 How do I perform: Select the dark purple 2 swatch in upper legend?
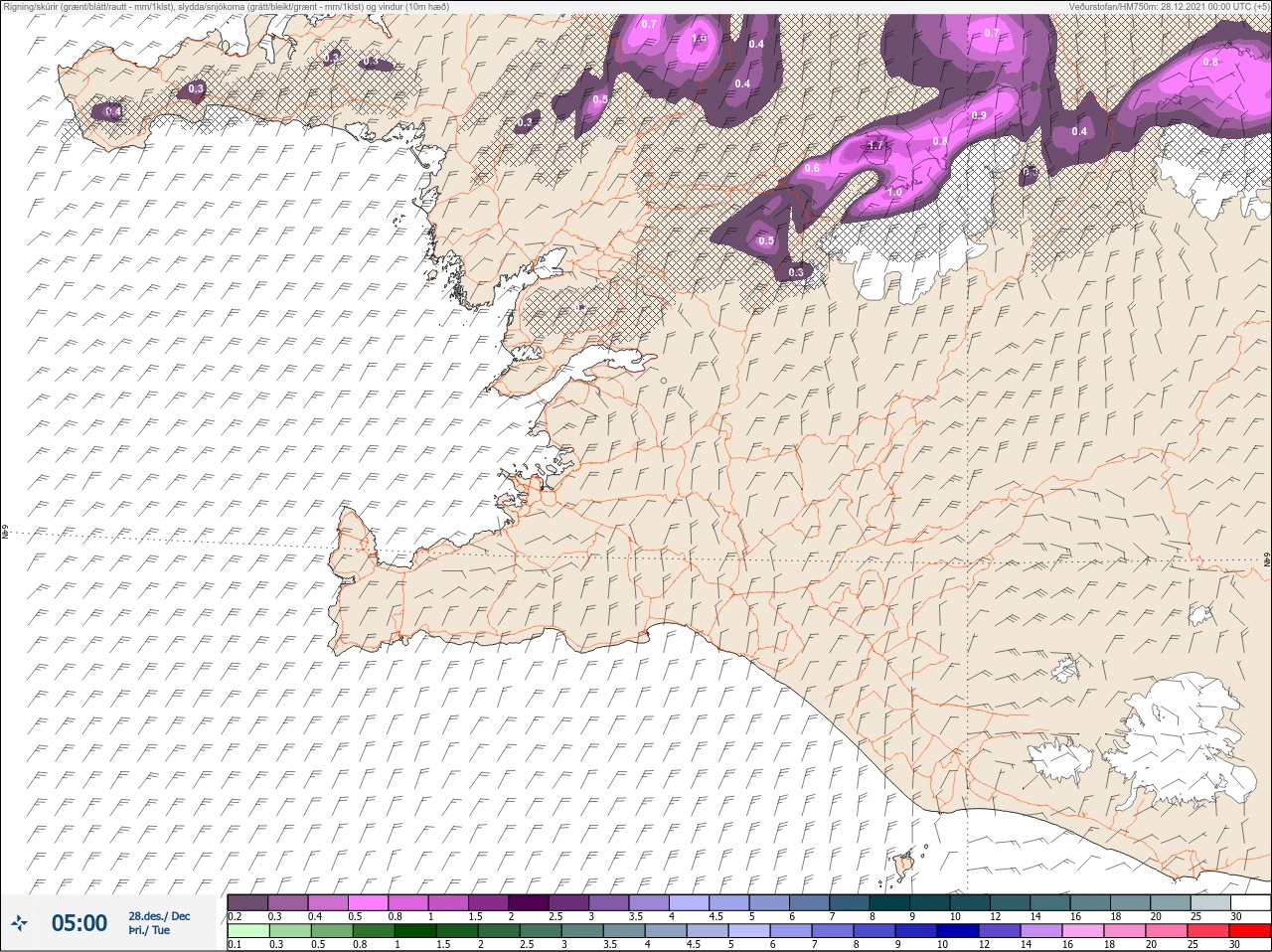point(528,902)
